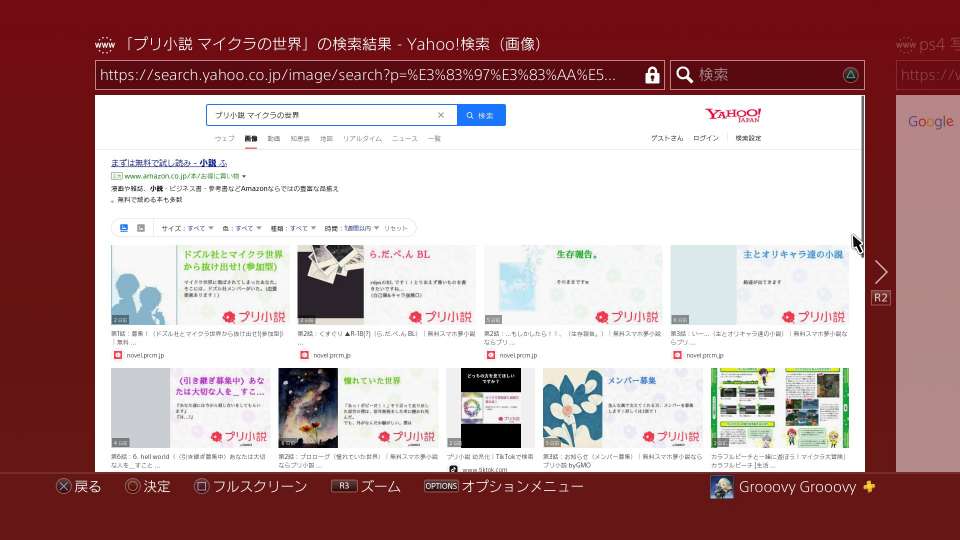
Task: Switch to the ウェブ search tab
Action: coord(225,139)
